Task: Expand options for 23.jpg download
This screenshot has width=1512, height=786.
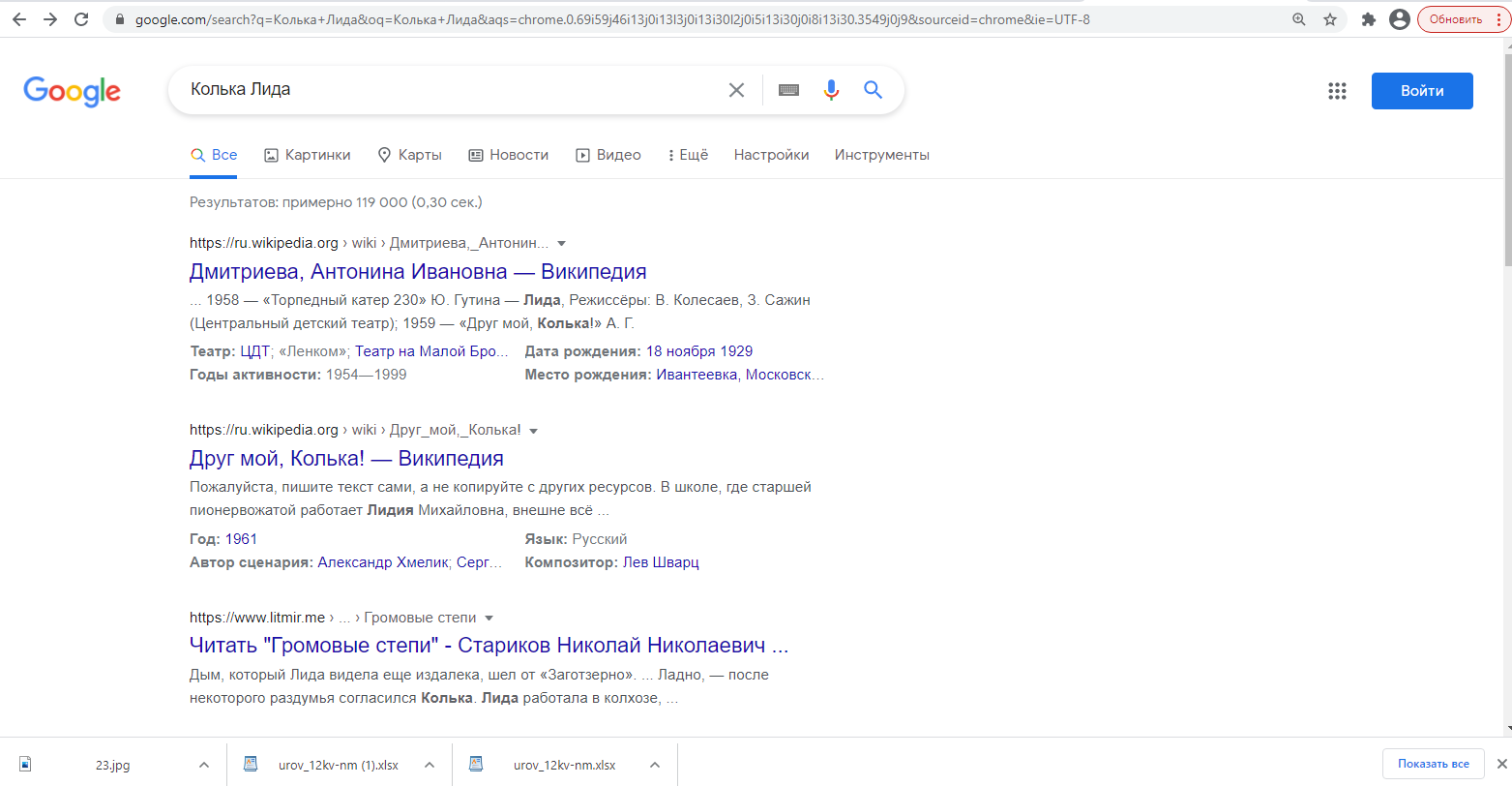Action: pyautogui.click(x=204, y=765)
